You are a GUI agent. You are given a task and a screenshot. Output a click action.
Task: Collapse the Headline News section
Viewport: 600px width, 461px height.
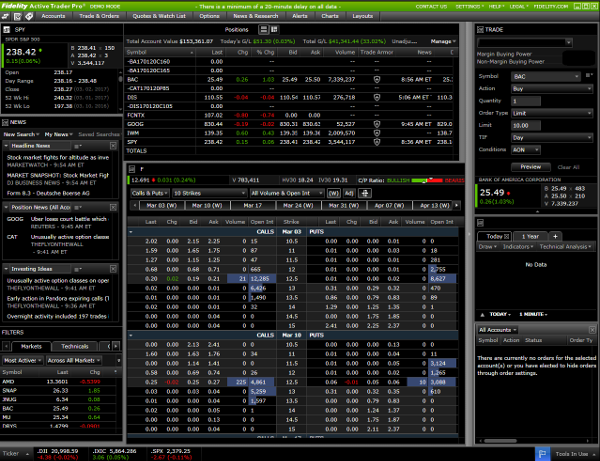[x=6, y=146]
